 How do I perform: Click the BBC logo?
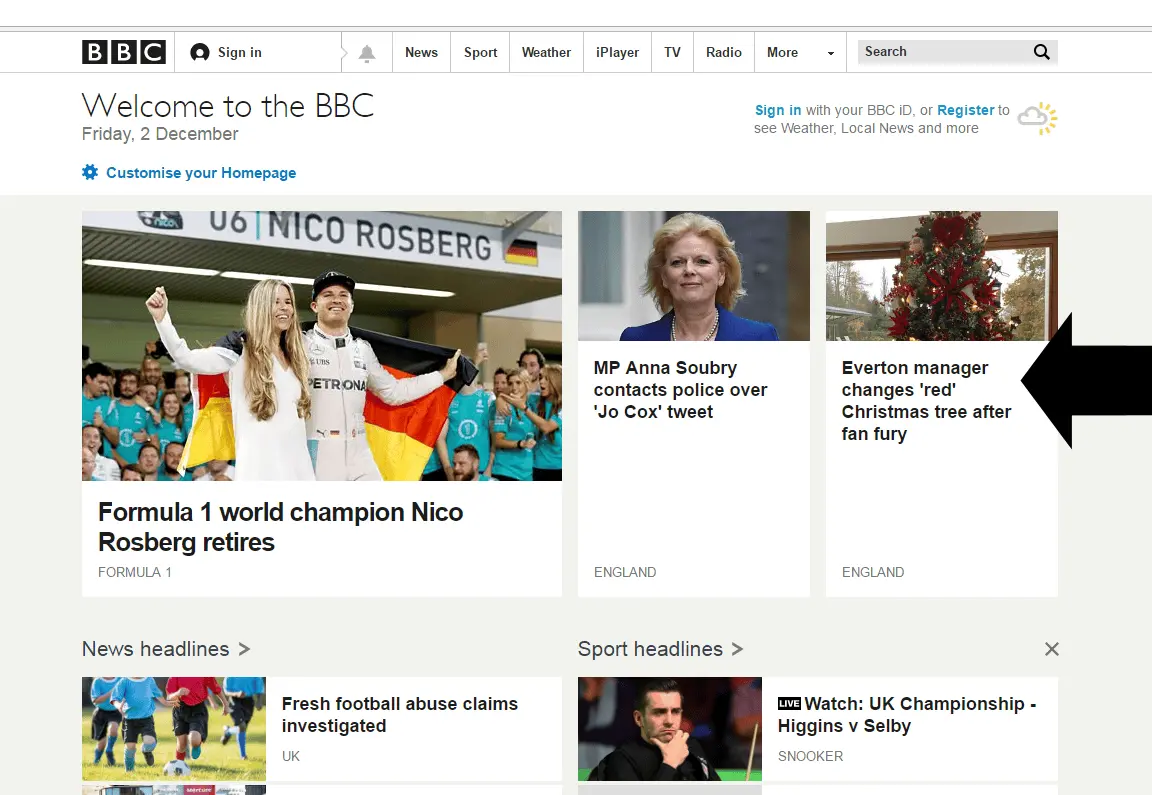coord(124,52)
